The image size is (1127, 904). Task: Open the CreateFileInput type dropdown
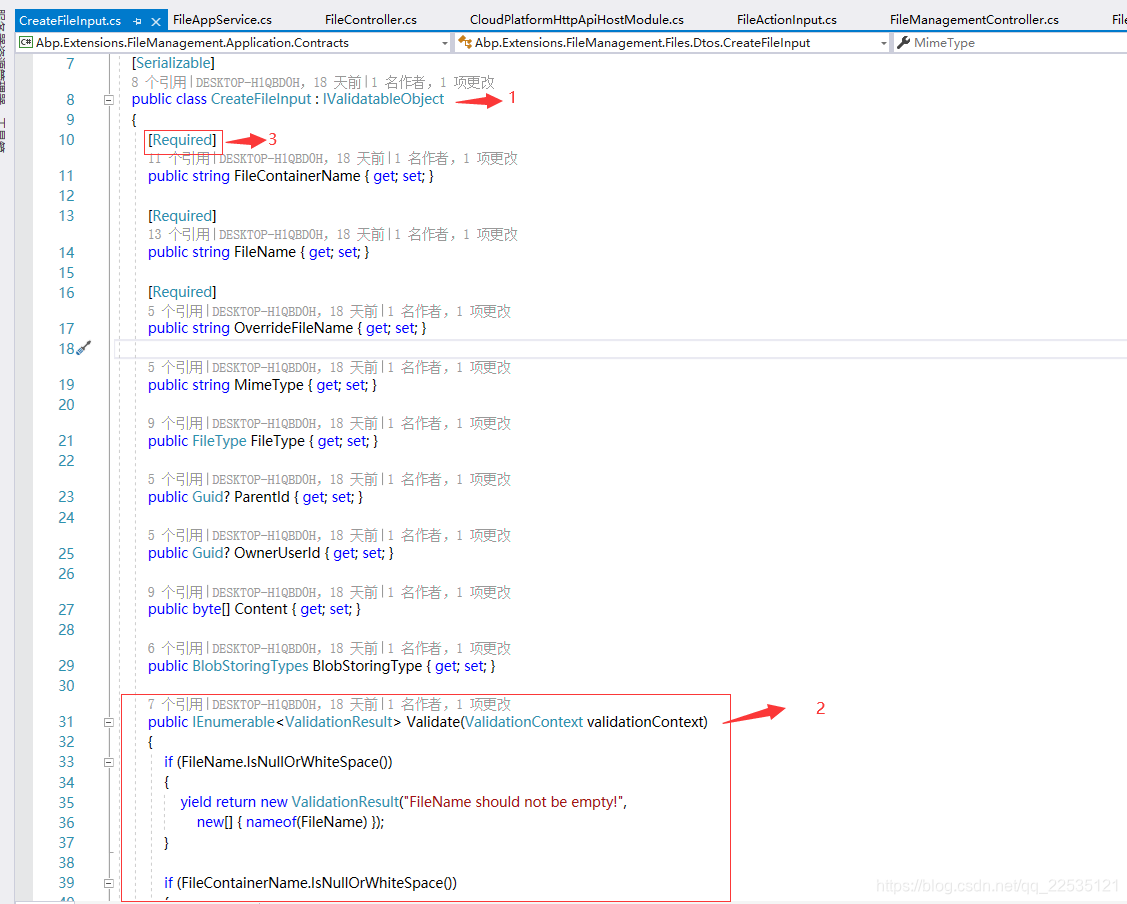[883, 43]
